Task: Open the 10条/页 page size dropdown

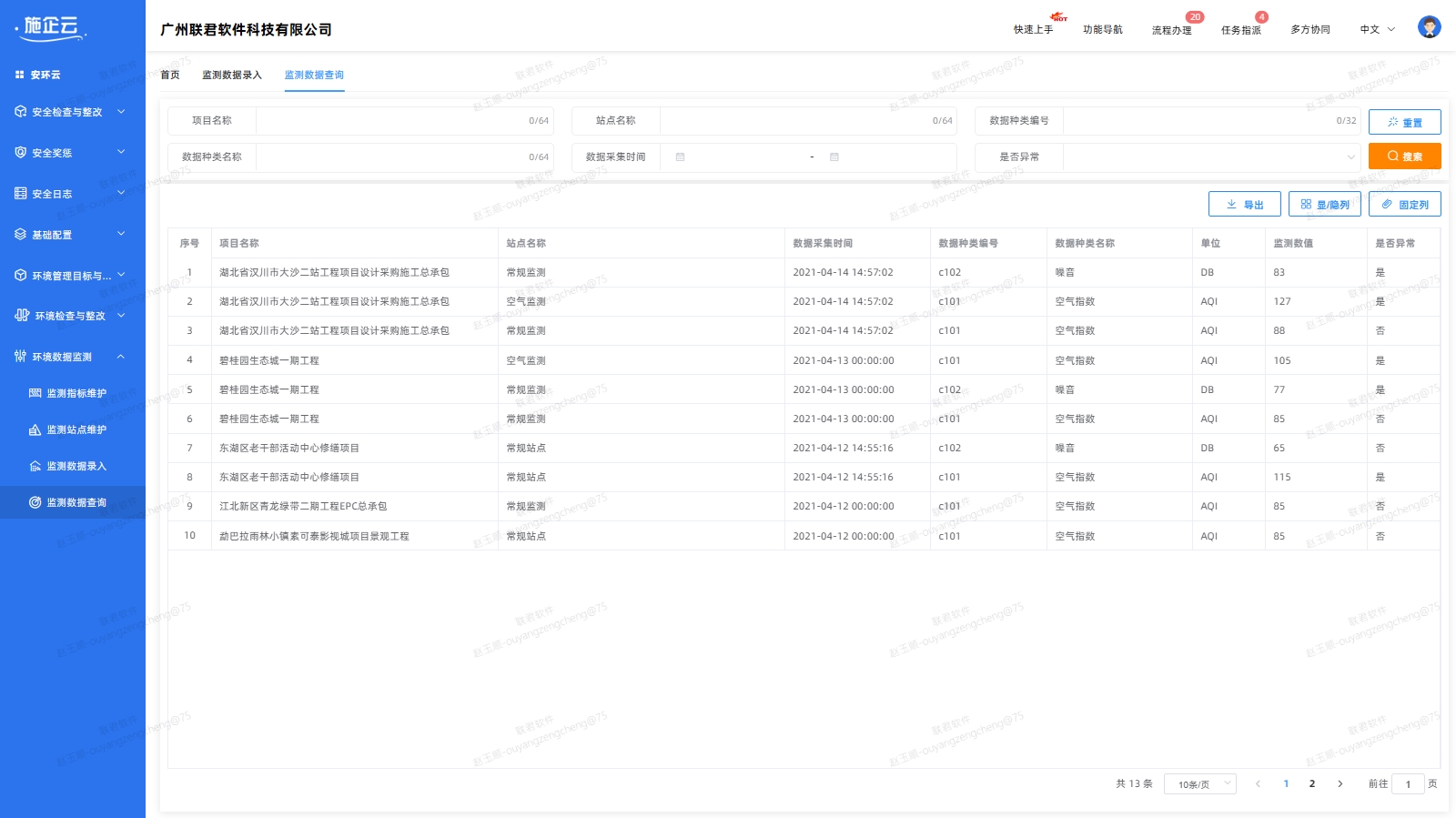Action: 1200,783
